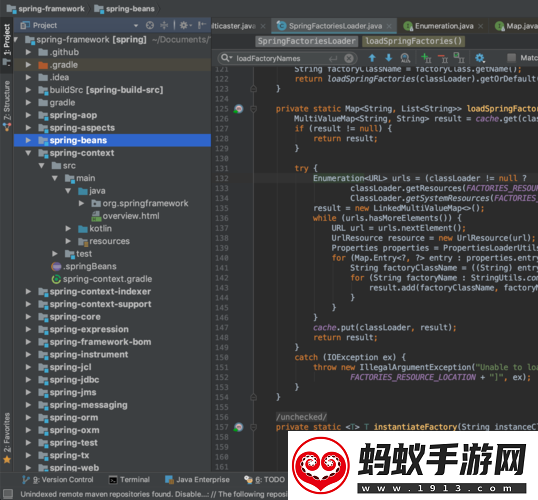Toggle the fold marker at line 154
Viewport: 538px width, 500px height.
[x=254, y=397]
